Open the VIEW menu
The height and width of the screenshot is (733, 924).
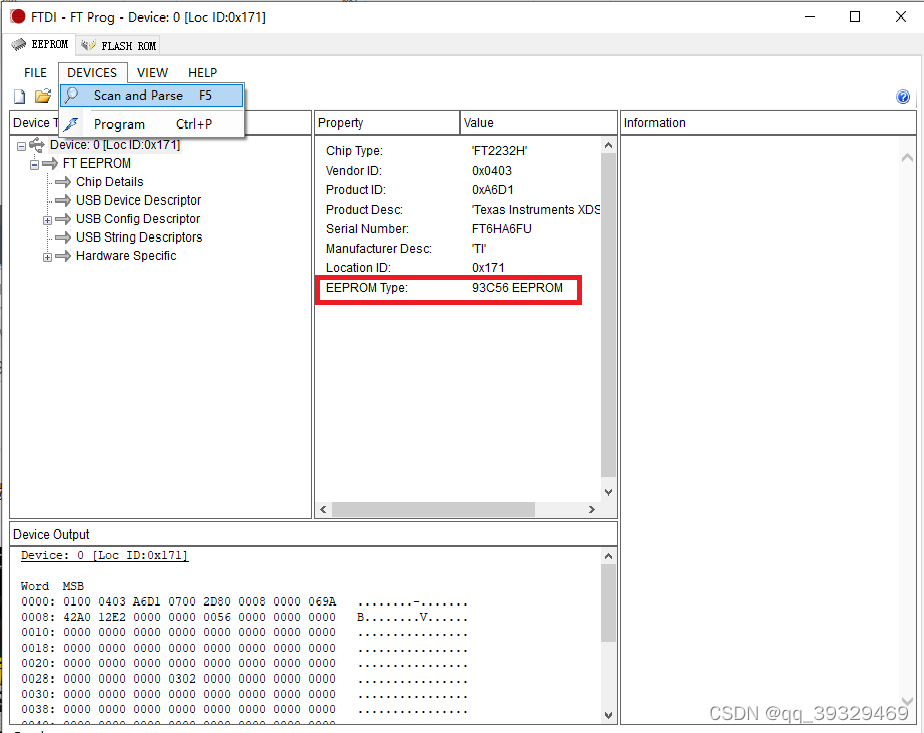153,72
